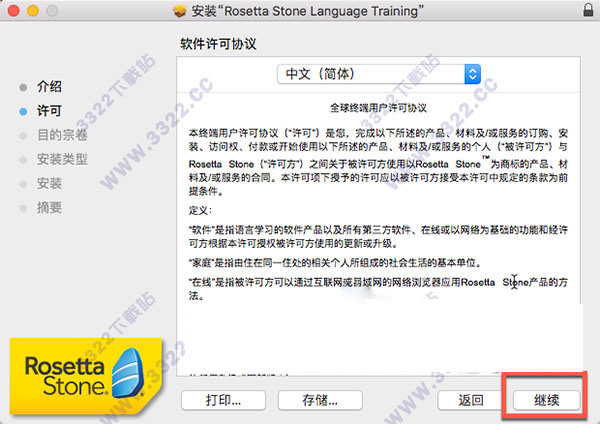Image resolution: width=600 pixels, height=424 pixels.
Task: Minimize the installer with the yellow button
Action: click(x=33, y=10)
